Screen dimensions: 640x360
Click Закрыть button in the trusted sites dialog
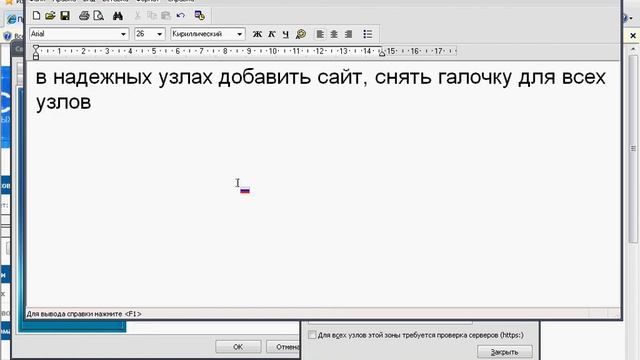(x=504, y=352)
